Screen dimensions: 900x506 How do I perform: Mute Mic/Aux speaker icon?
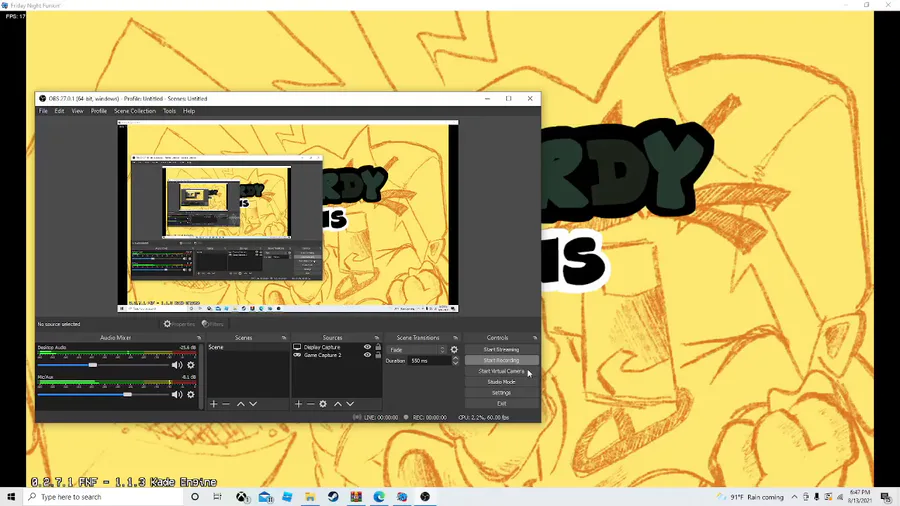pos(177,395)
